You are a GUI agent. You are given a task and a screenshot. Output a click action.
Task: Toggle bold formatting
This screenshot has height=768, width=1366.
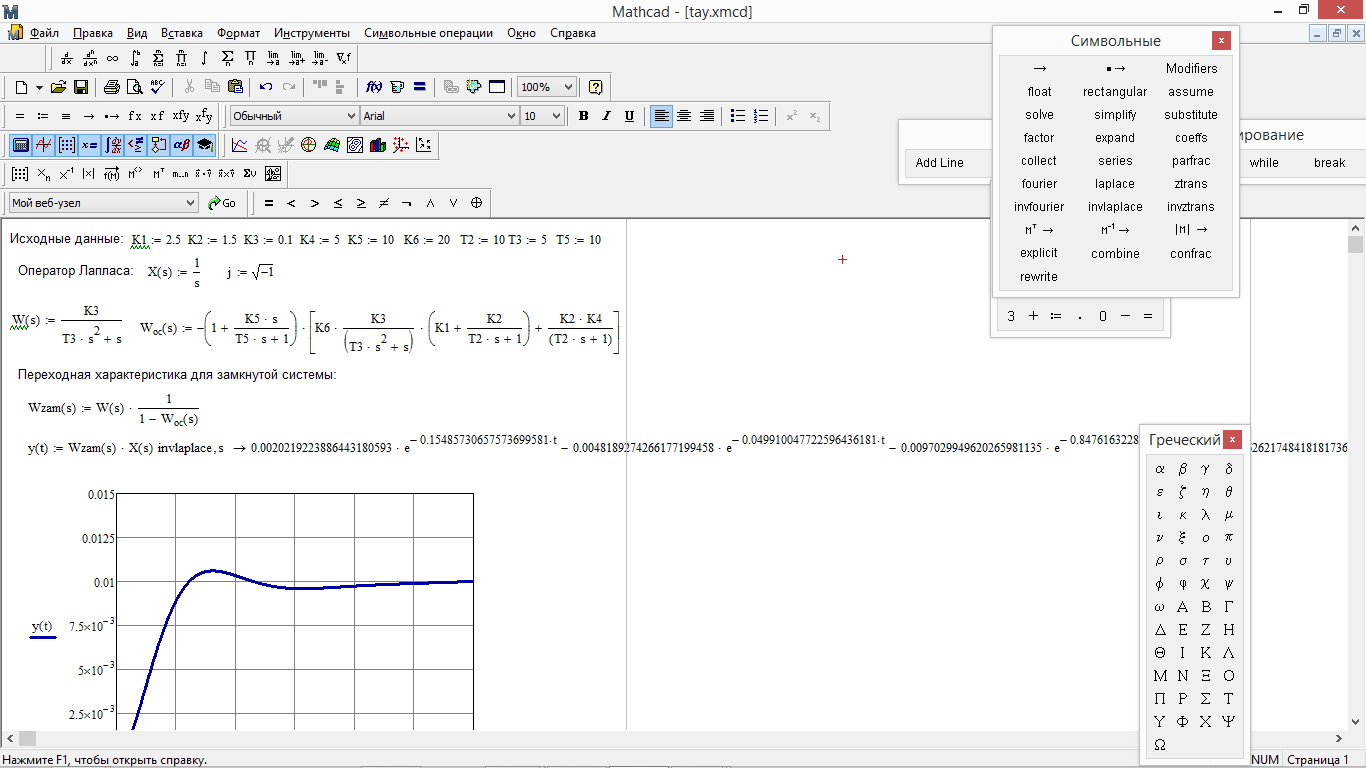583,116
